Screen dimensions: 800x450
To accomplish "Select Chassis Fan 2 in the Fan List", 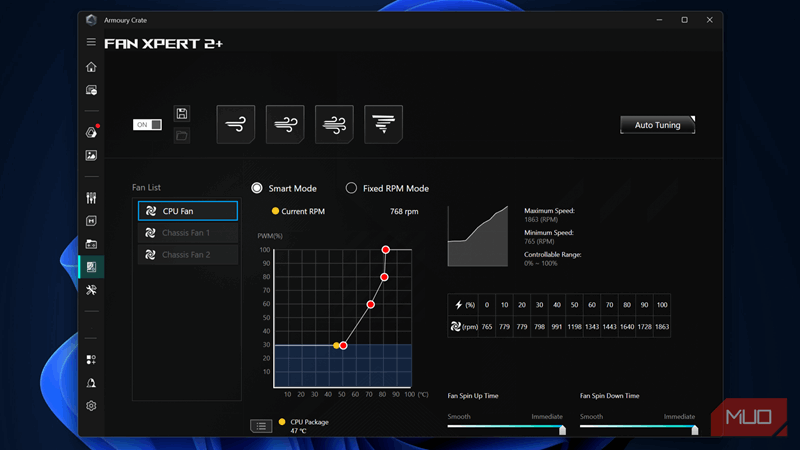I will click(x=188, y=255).
